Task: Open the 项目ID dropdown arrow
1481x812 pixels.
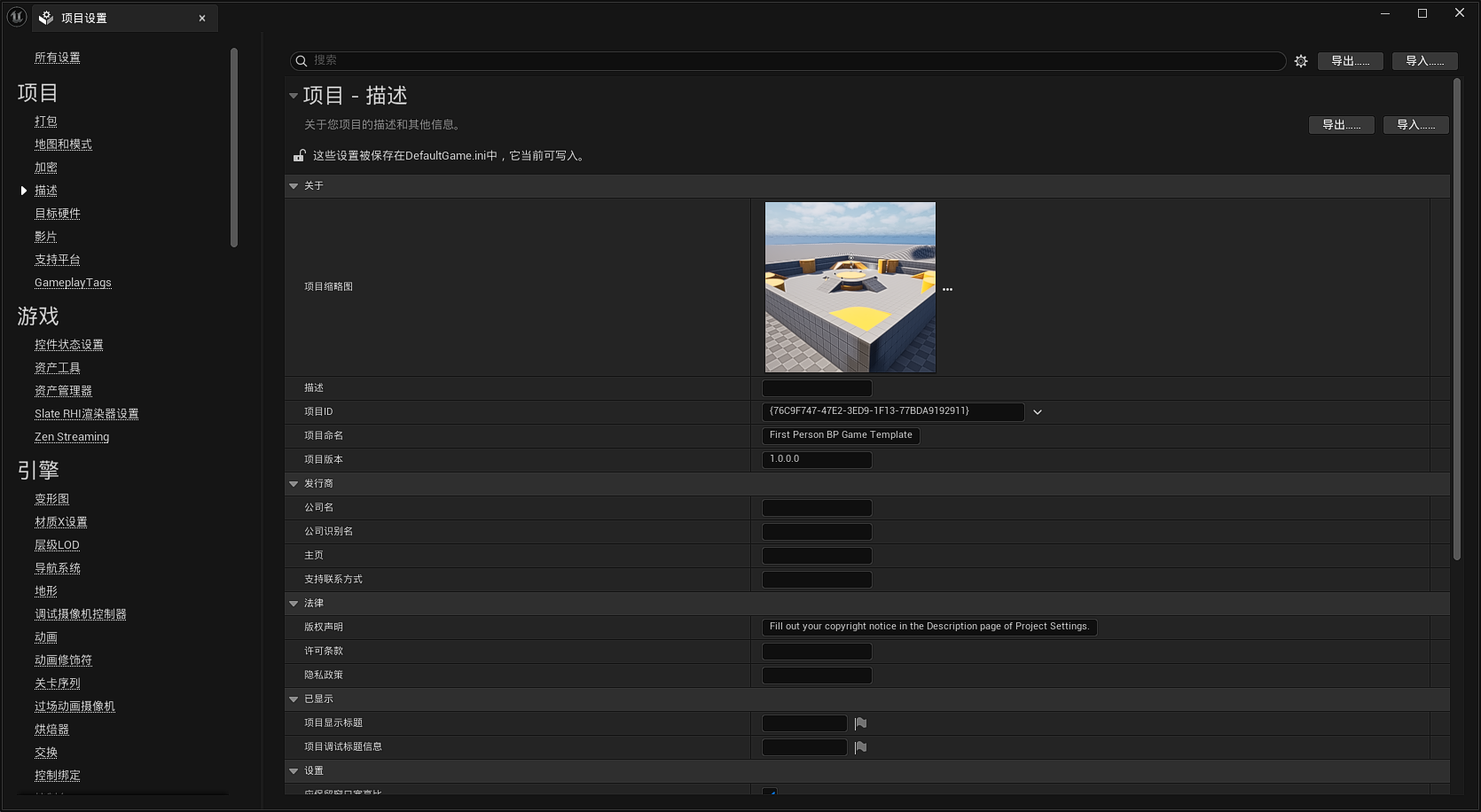Action: (x=1038, y=412)
